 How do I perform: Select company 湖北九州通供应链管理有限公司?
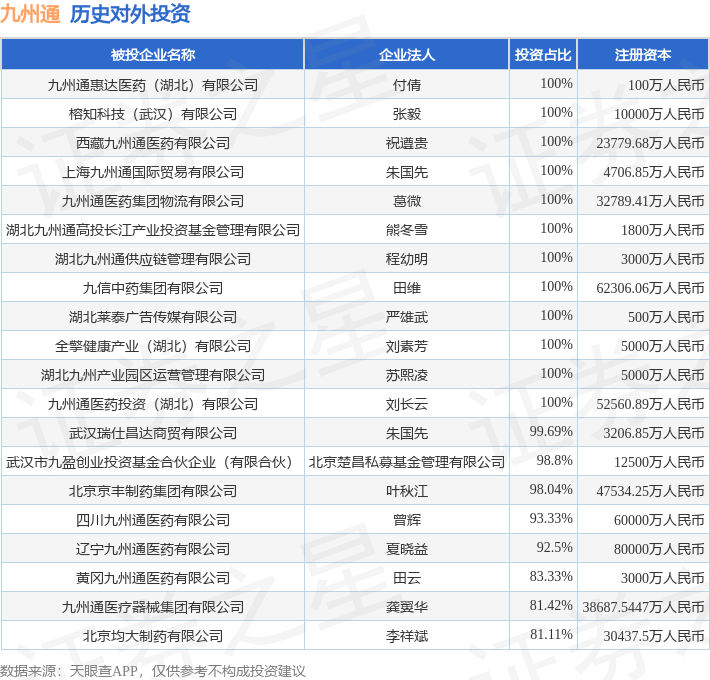pos(153,259)
